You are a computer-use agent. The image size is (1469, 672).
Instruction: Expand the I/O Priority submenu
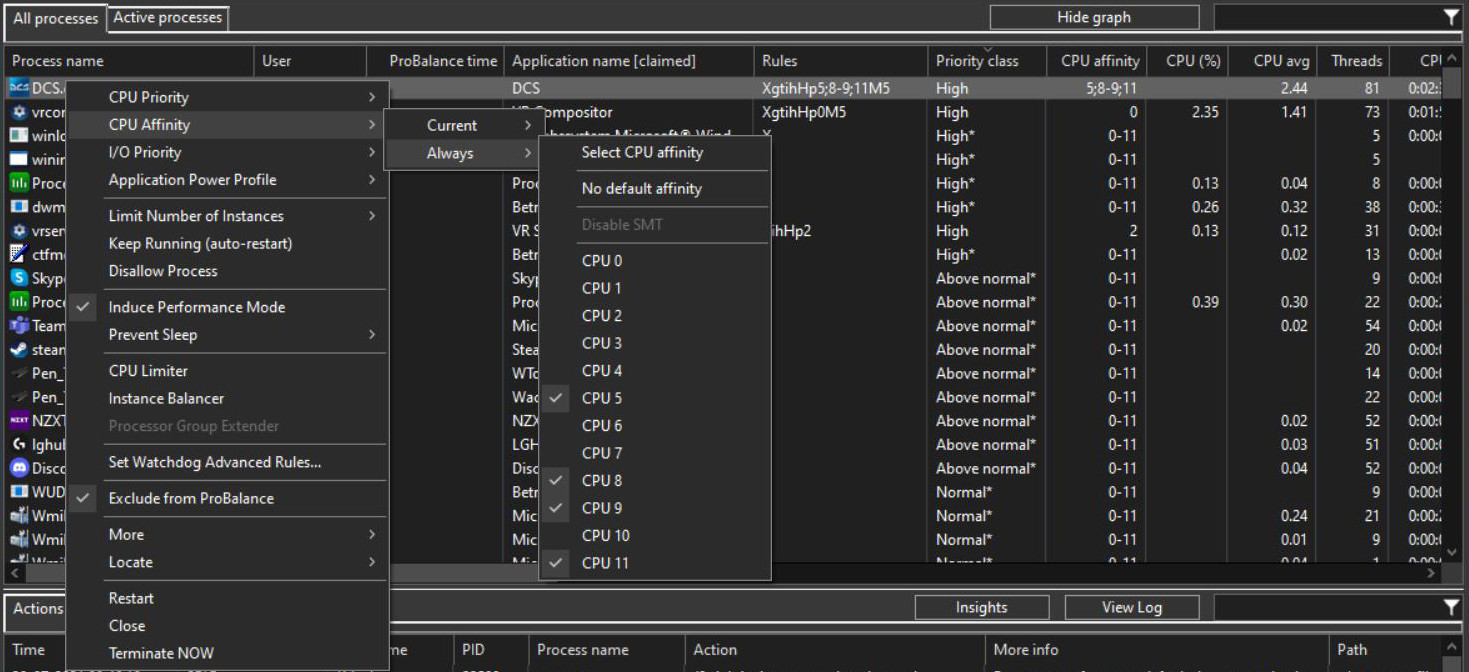point(227,152)
